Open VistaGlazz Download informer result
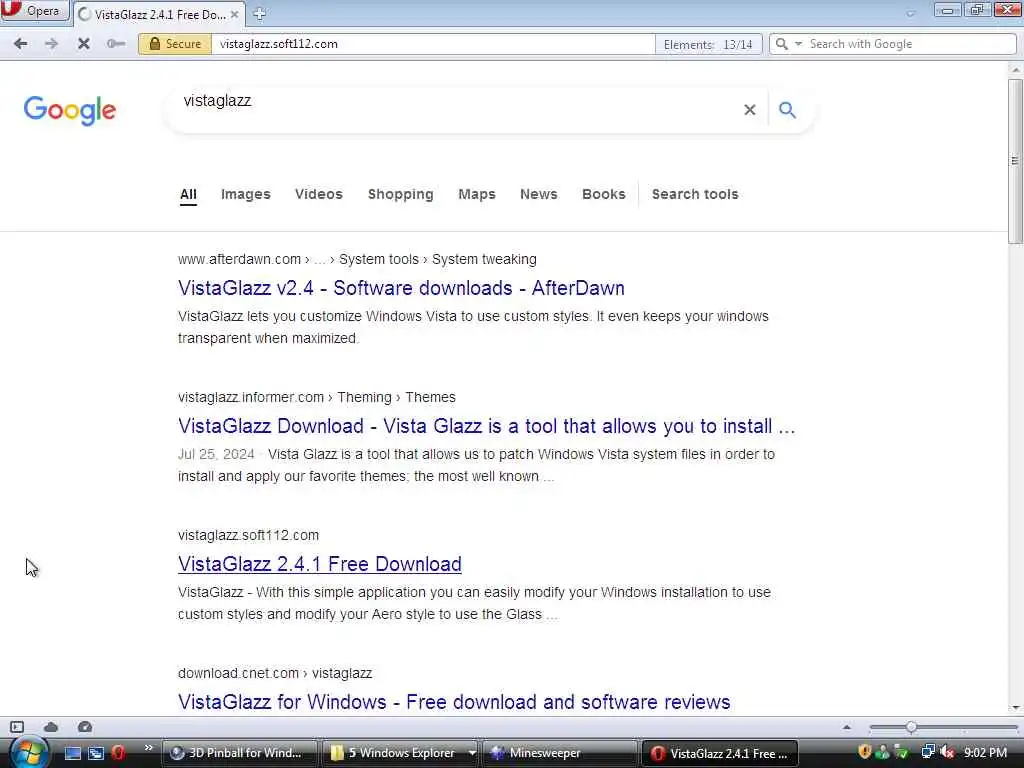This screenshot has width=1024, height=768. click(487, 426)
